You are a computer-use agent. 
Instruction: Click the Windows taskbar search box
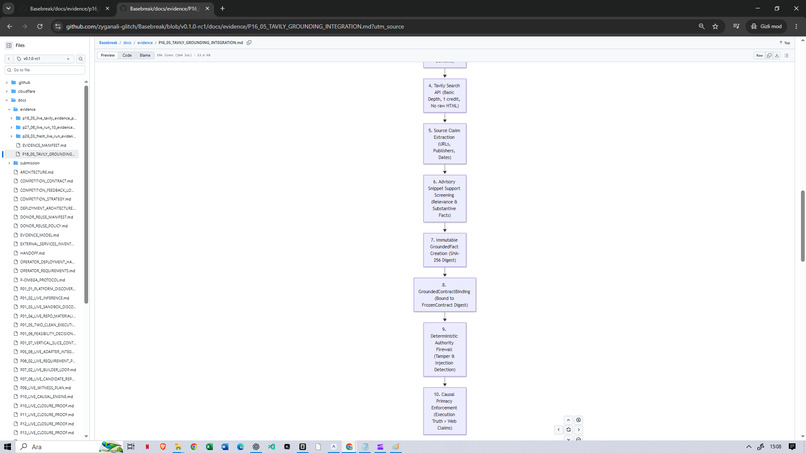67,447
